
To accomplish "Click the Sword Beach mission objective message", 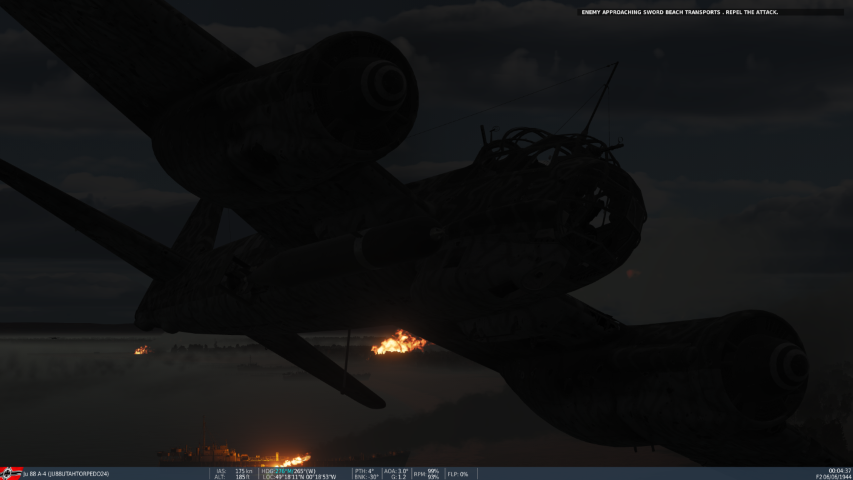I will 679,12.
